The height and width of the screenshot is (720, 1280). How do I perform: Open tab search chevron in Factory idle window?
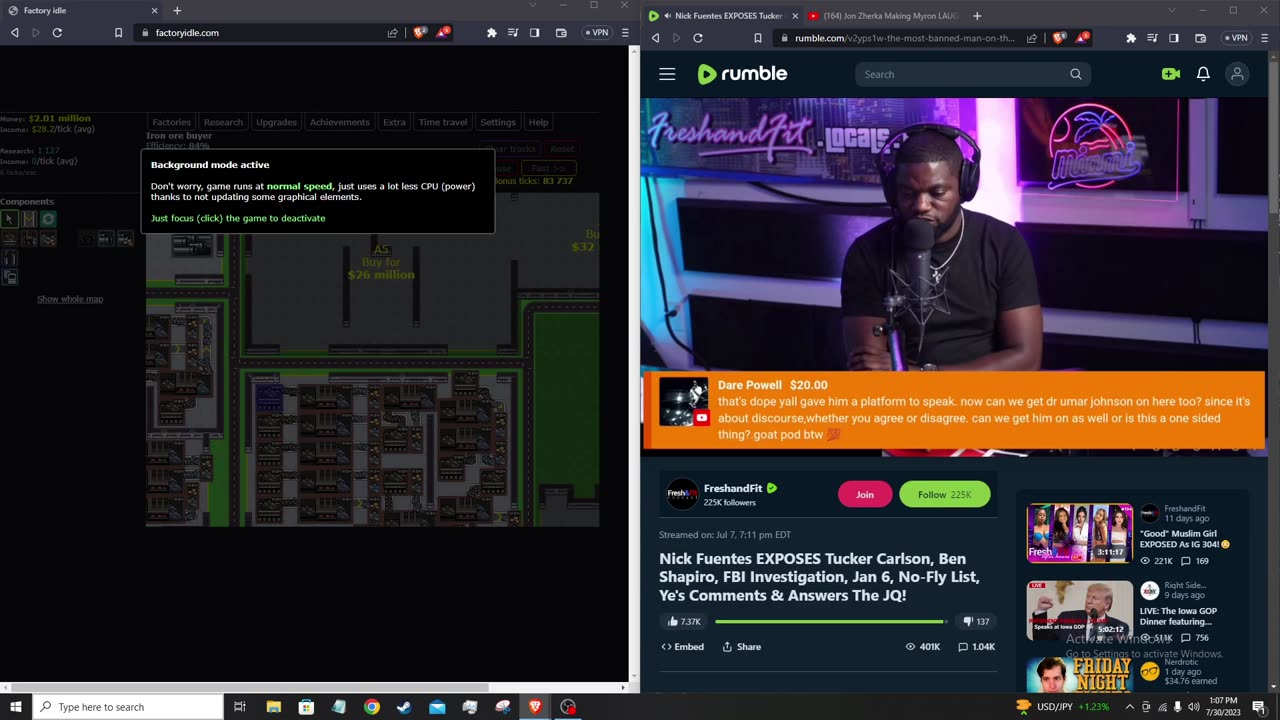tap(533, 6)
